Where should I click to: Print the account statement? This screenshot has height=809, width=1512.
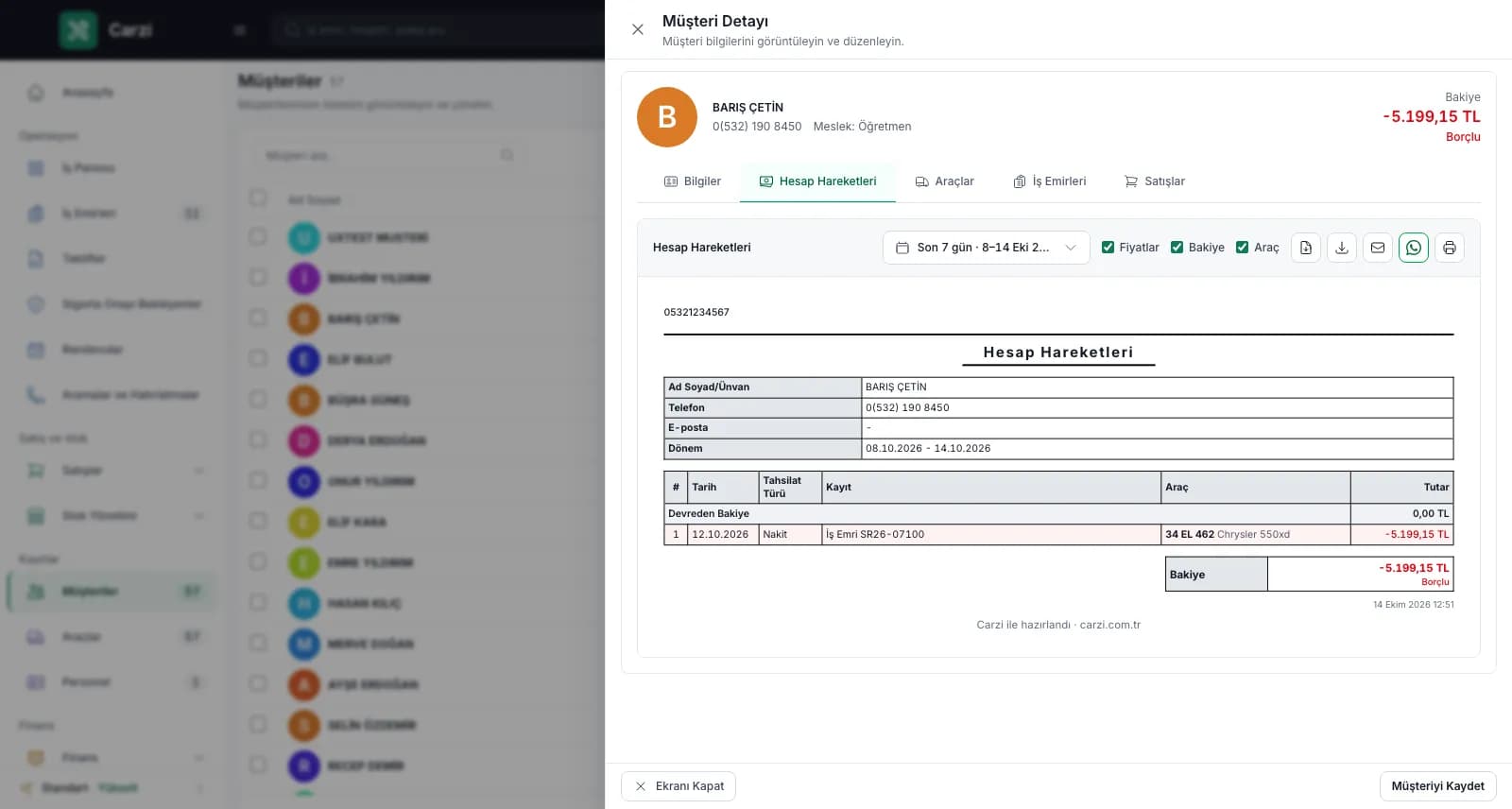point(1450,248)
